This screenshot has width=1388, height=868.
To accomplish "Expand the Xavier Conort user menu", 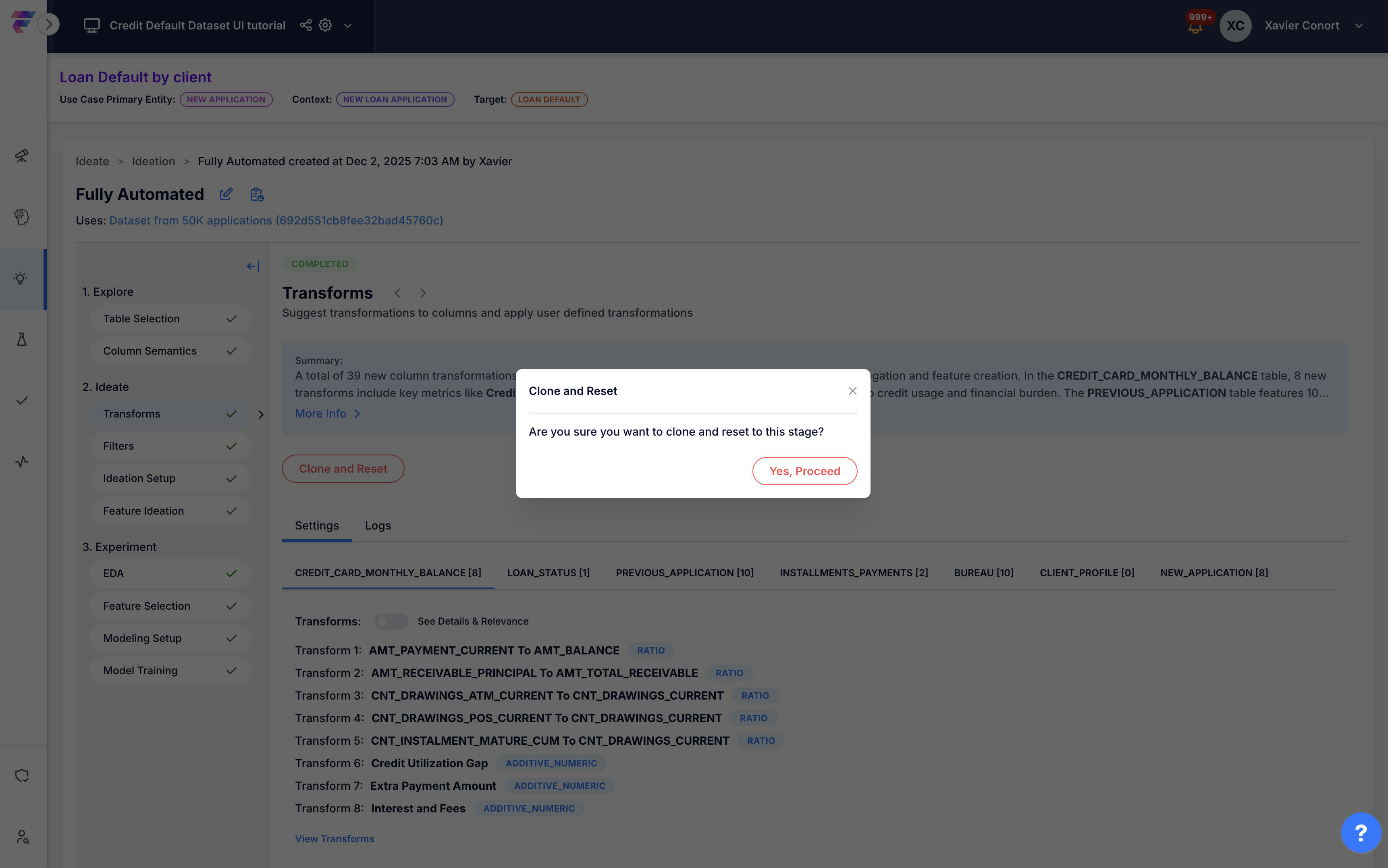I will coord(1359,26).
